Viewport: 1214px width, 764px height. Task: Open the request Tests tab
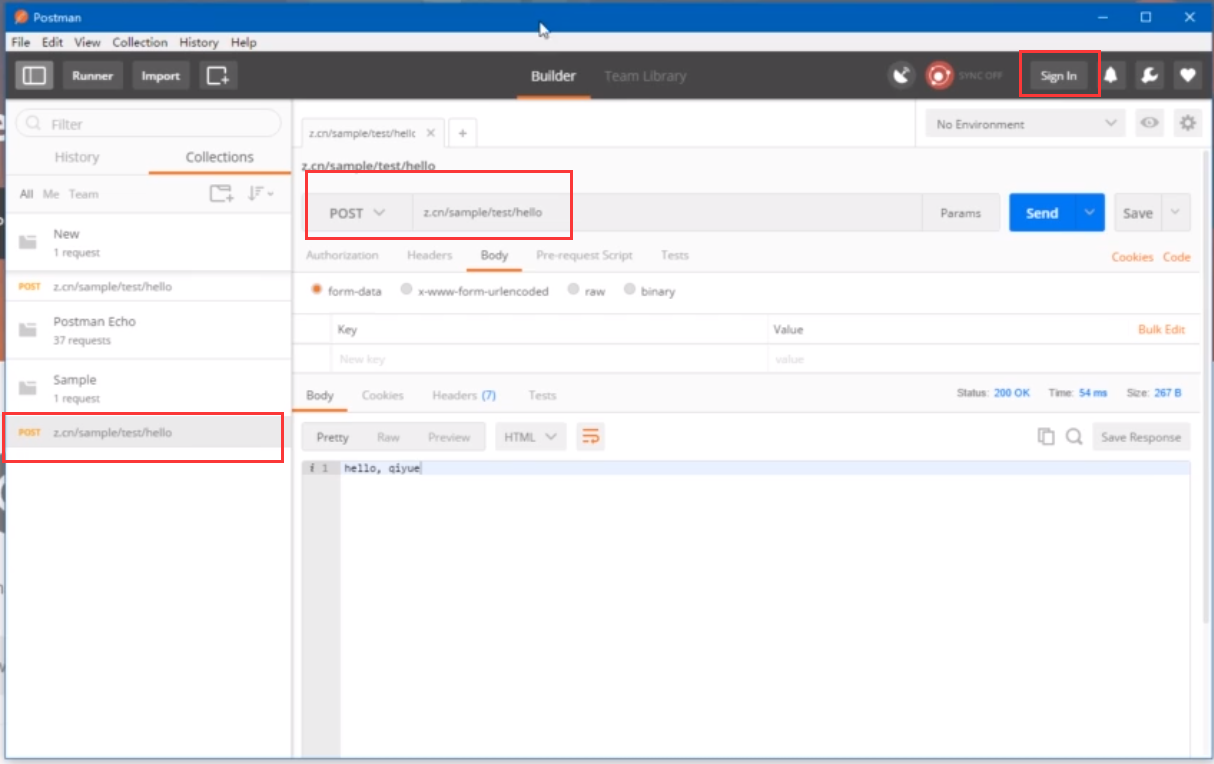675,255
